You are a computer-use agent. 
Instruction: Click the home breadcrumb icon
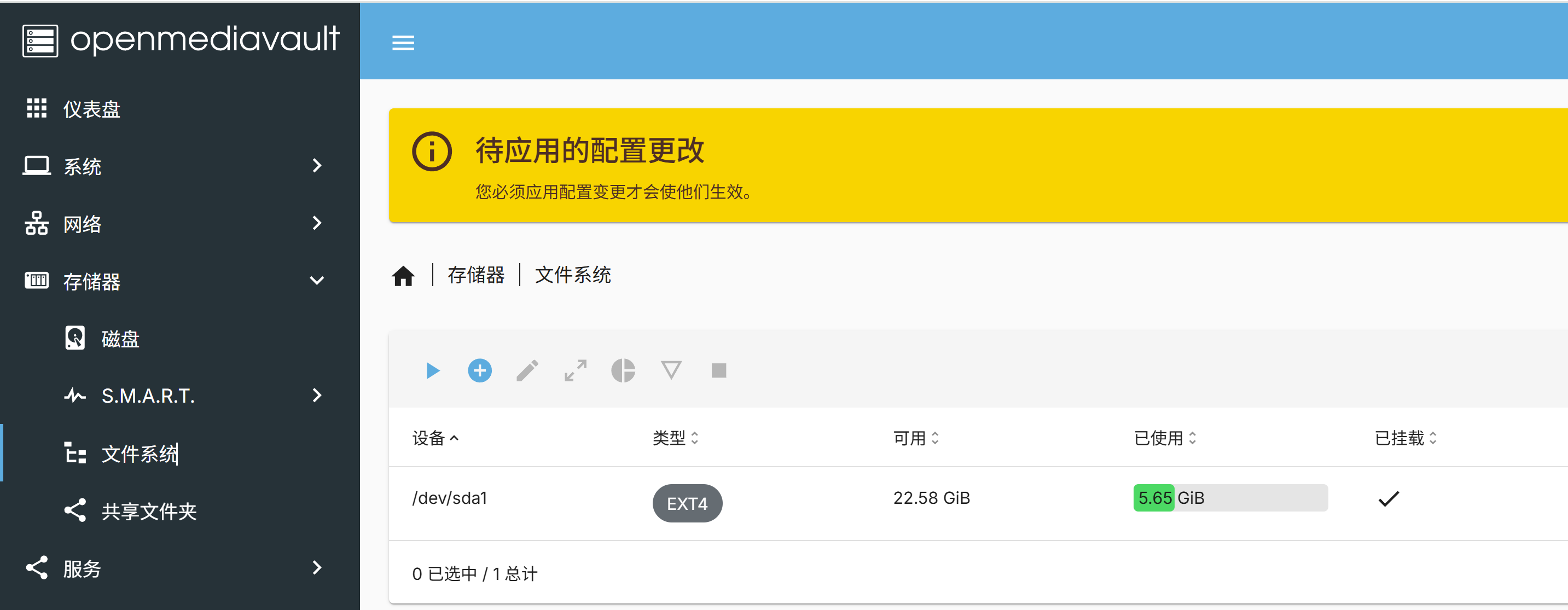[x=403, y=276]
